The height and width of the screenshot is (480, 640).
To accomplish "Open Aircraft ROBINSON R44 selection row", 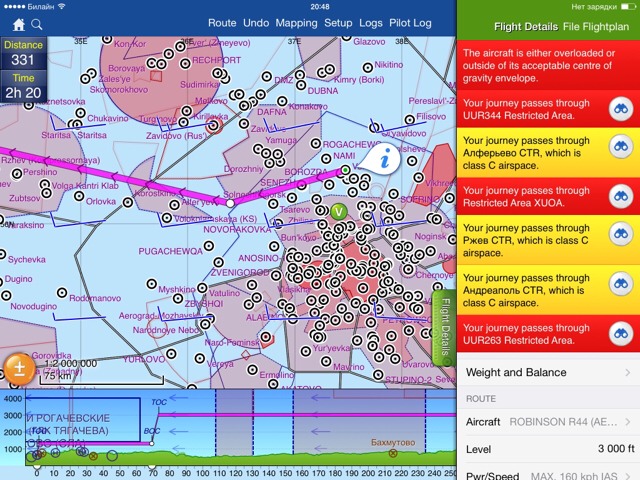I will 548,422.
